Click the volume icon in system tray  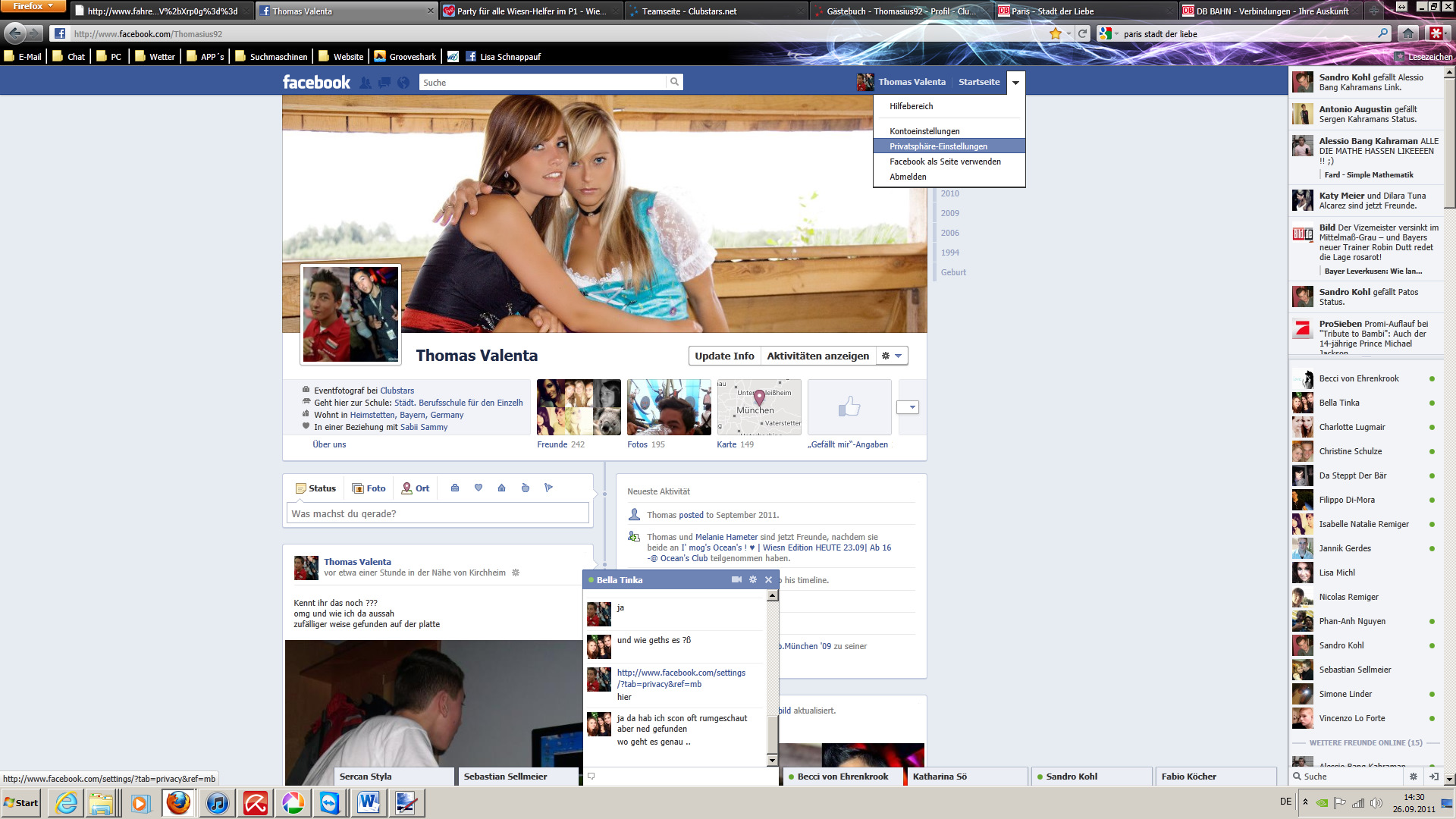tap(1376, 803)
